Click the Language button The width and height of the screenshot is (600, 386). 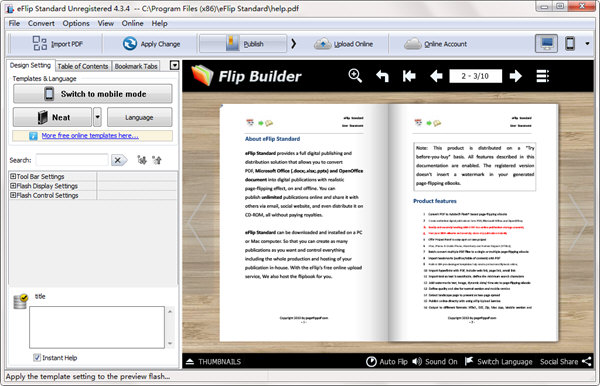pos(139,117)
